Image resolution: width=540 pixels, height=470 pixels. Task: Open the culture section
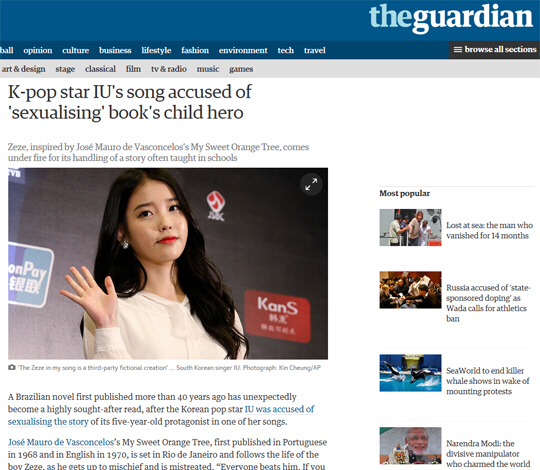(x=75, y=50)
